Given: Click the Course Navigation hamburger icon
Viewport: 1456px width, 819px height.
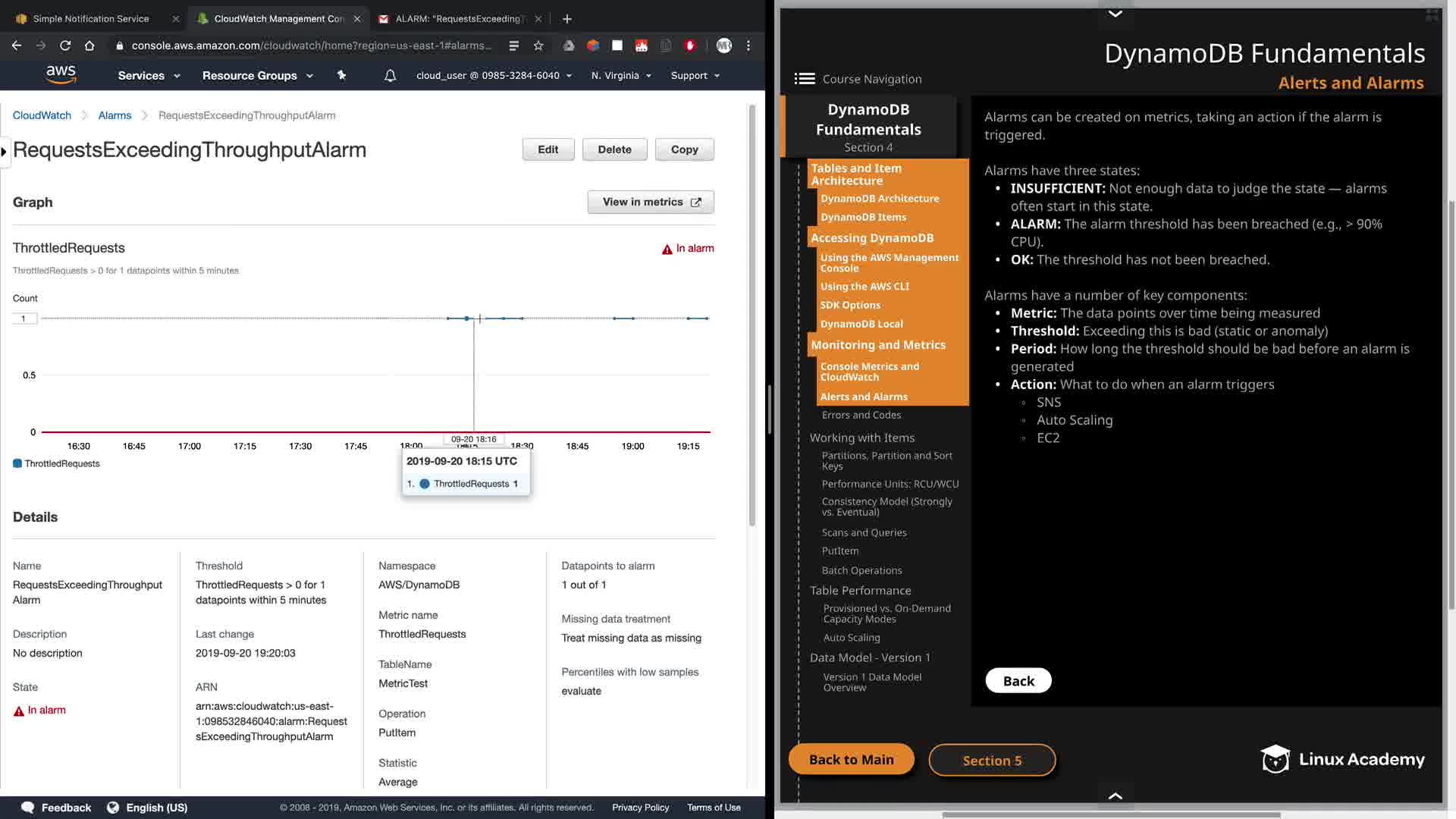Looking at the screenshot, I should click(x=805, y=79).
